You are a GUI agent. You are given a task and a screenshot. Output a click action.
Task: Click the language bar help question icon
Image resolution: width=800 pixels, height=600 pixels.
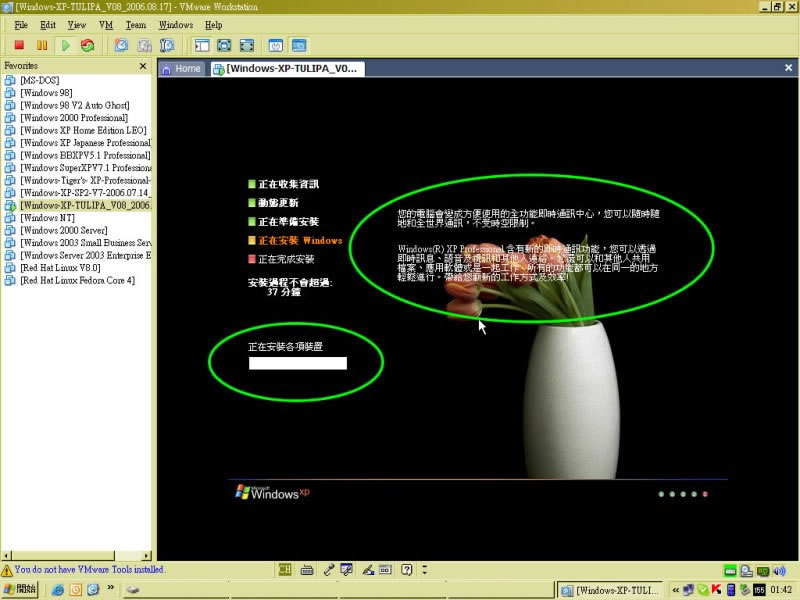pyautogui.click(x=406, y=570)
